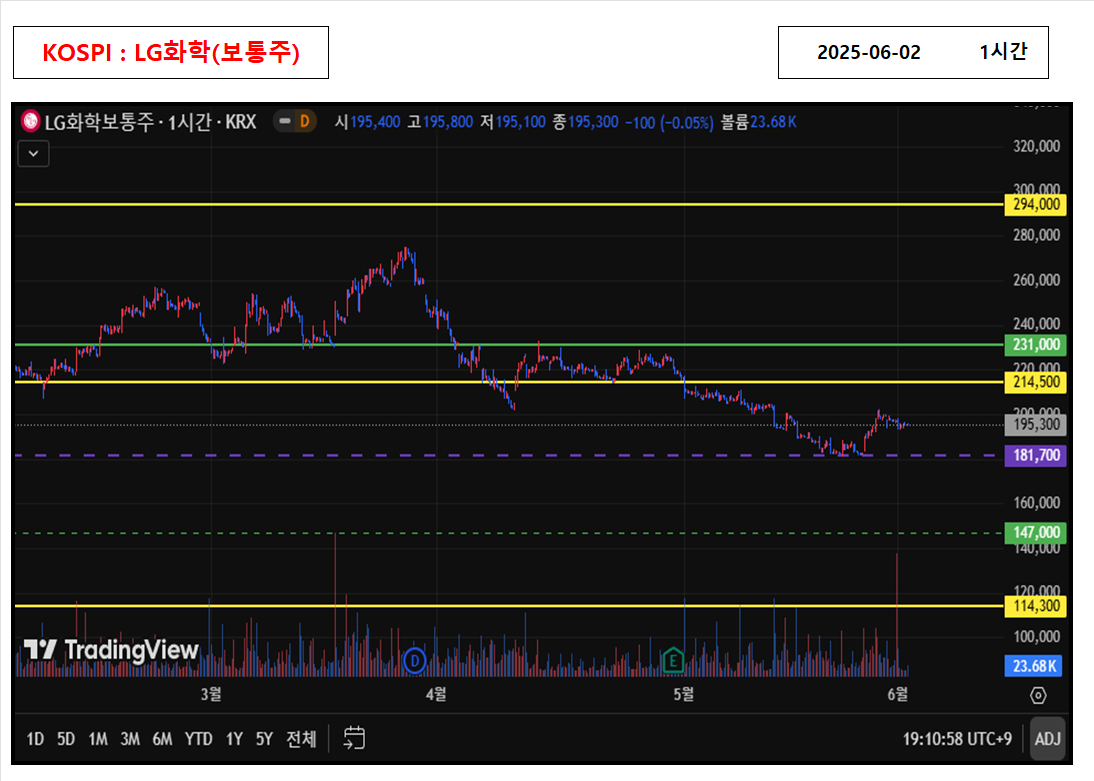
Task: Click the 160,000 price axis label
Action: pos(1036,503)
